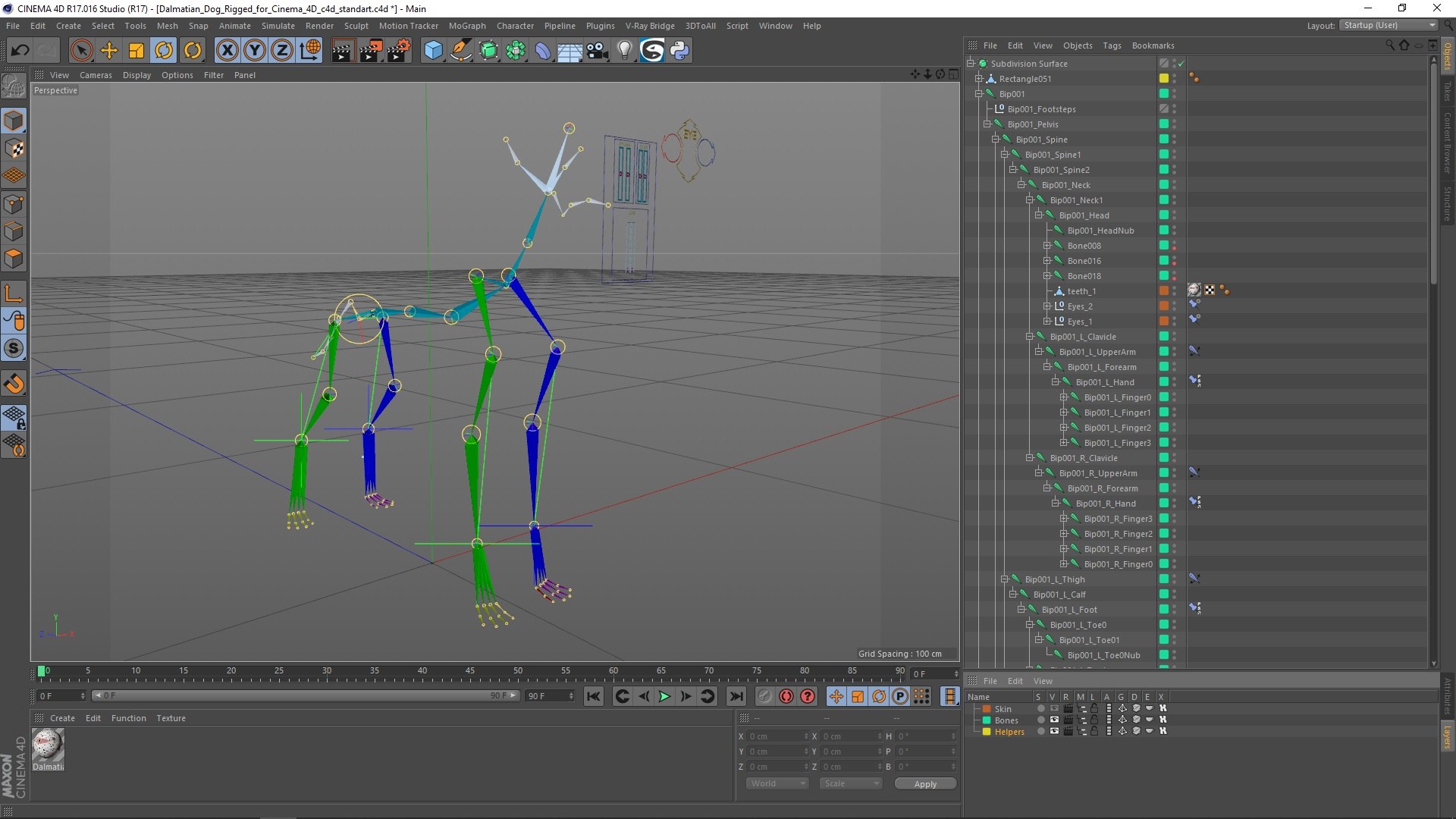This screenshot has height=819, width=1456.
Task: Click Rectangle051 yellow layer color swatch
Action: pyautogui.click(x=1163, y=79)
